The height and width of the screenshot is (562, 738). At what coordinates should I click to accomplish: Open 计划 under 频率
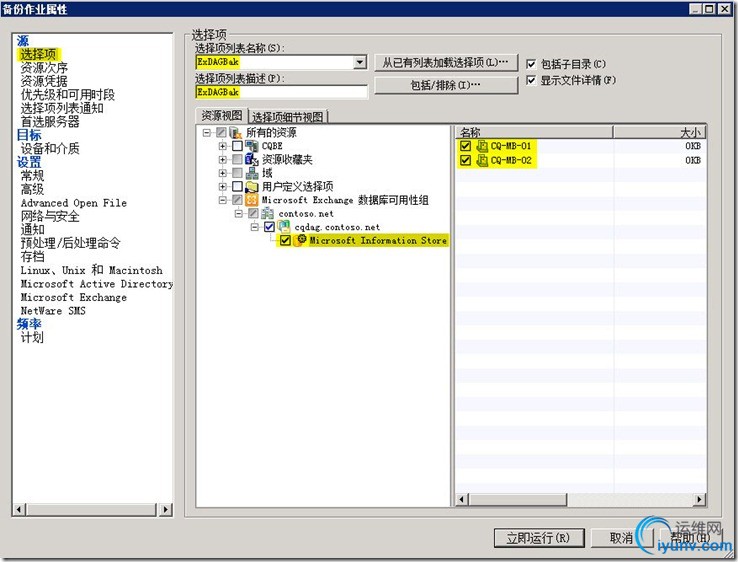click(x=32, y=337)
